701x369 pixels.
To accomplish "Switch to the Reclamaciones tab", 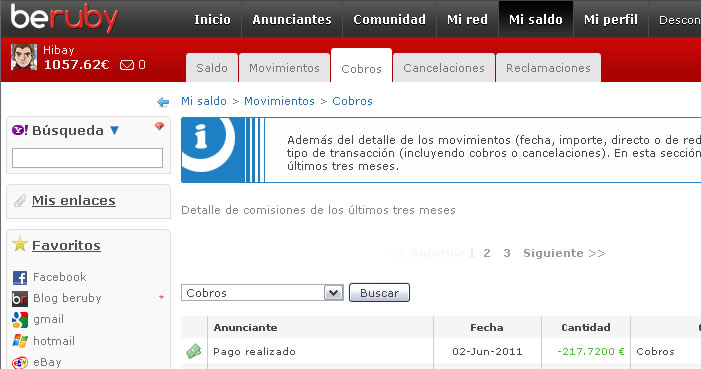I will coord(548,68).
